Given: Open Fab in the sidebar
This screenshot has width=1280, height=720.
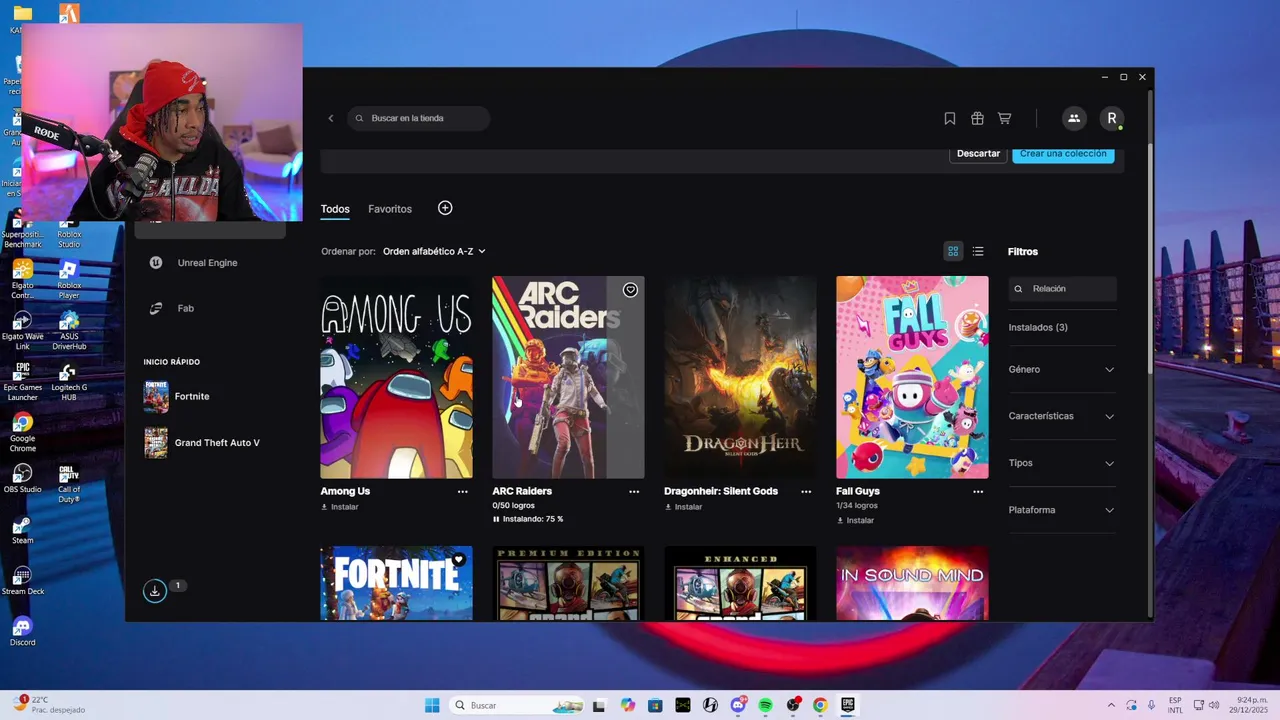Looking at the screenshot, I should point(185,308).
